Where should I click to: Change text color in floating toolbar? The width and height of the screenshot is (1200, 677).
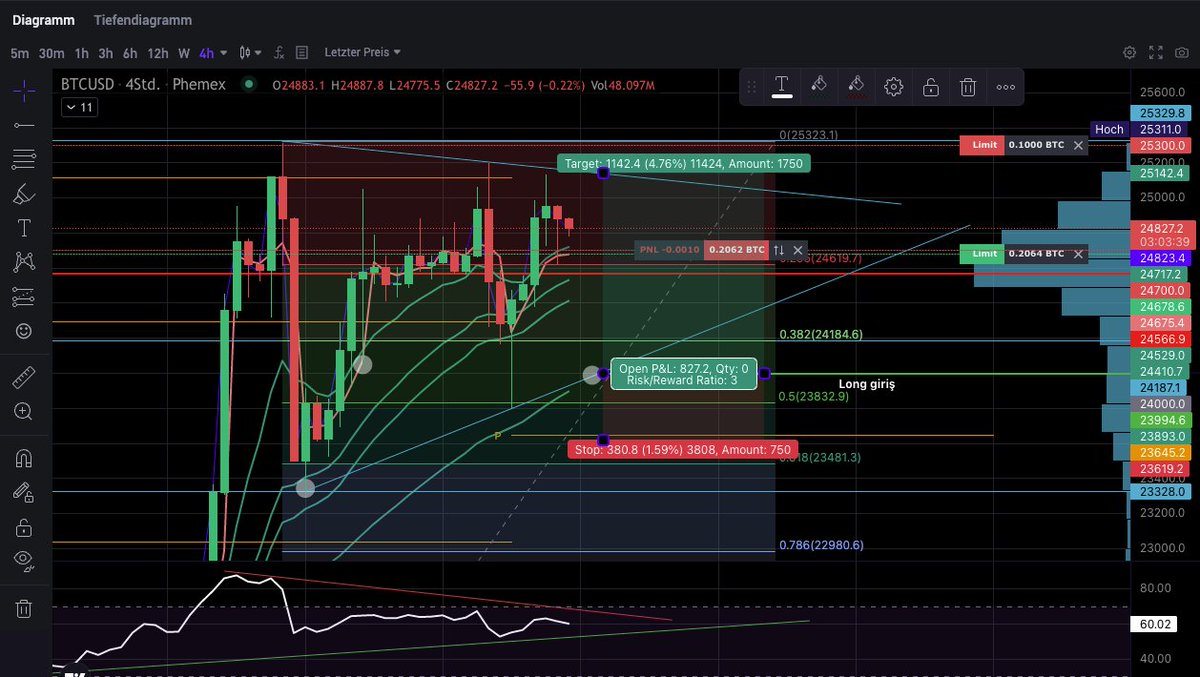(782, 87)
